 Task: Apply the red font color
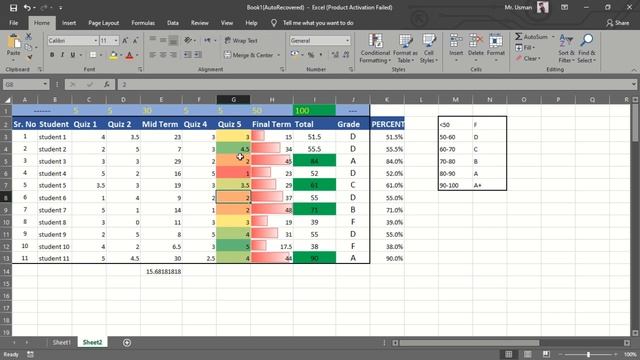point(129,55)
